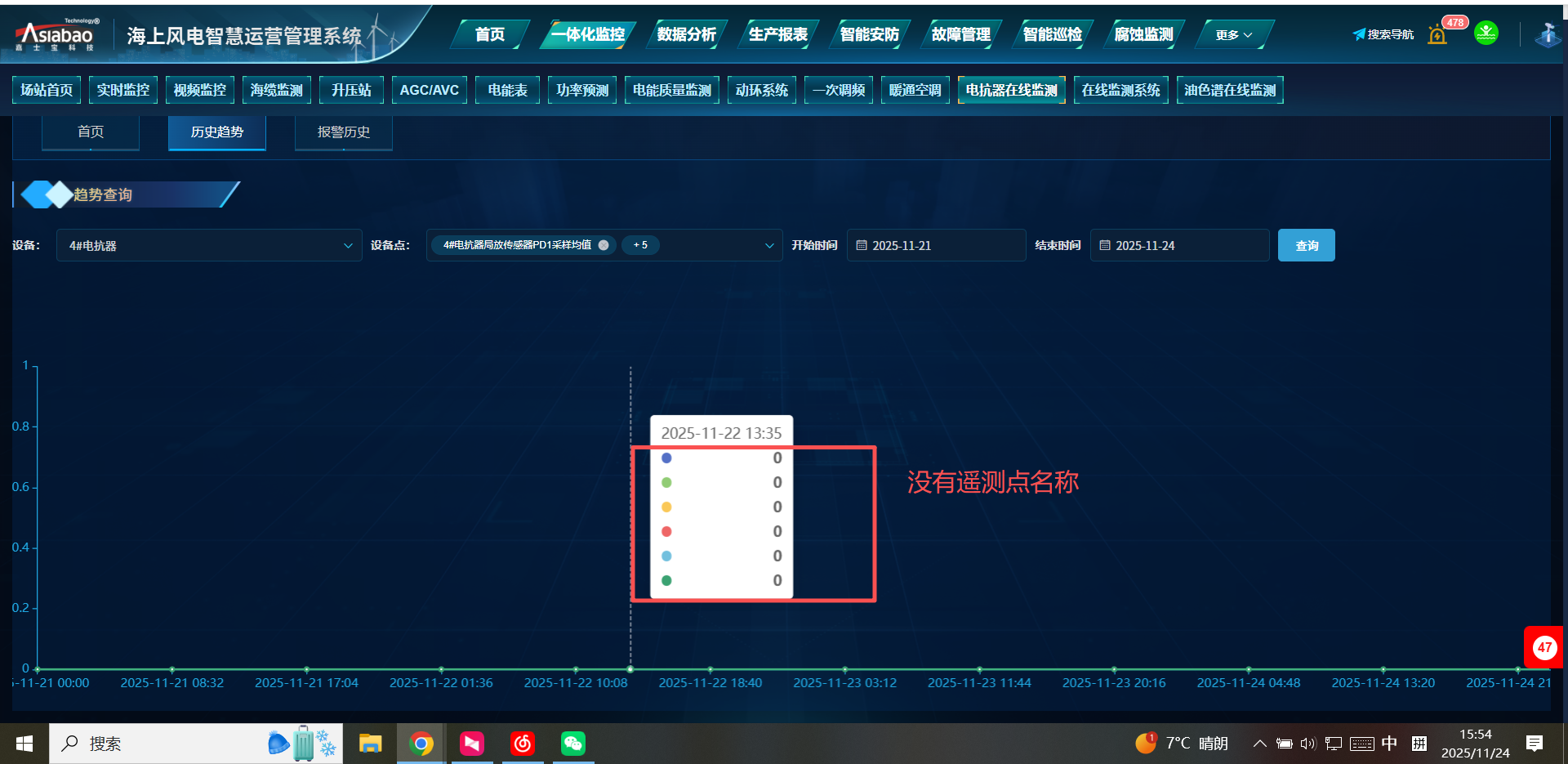Viewport: 1568px width, 764px height.
Task: Expand the 设备 dropdown showing 4#电抗器
Action: point(348,245)
